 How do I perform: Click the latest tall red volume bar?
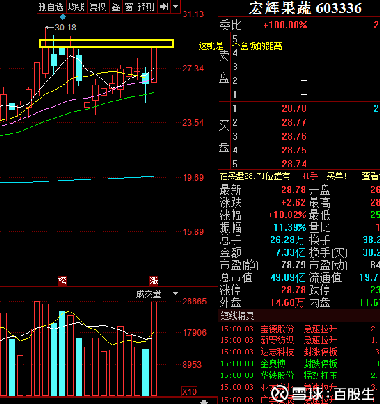point(154,348)
